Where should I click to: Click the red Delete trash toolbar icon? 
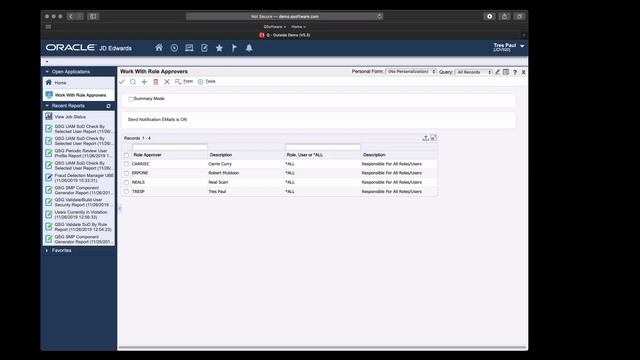pos(156,82)
